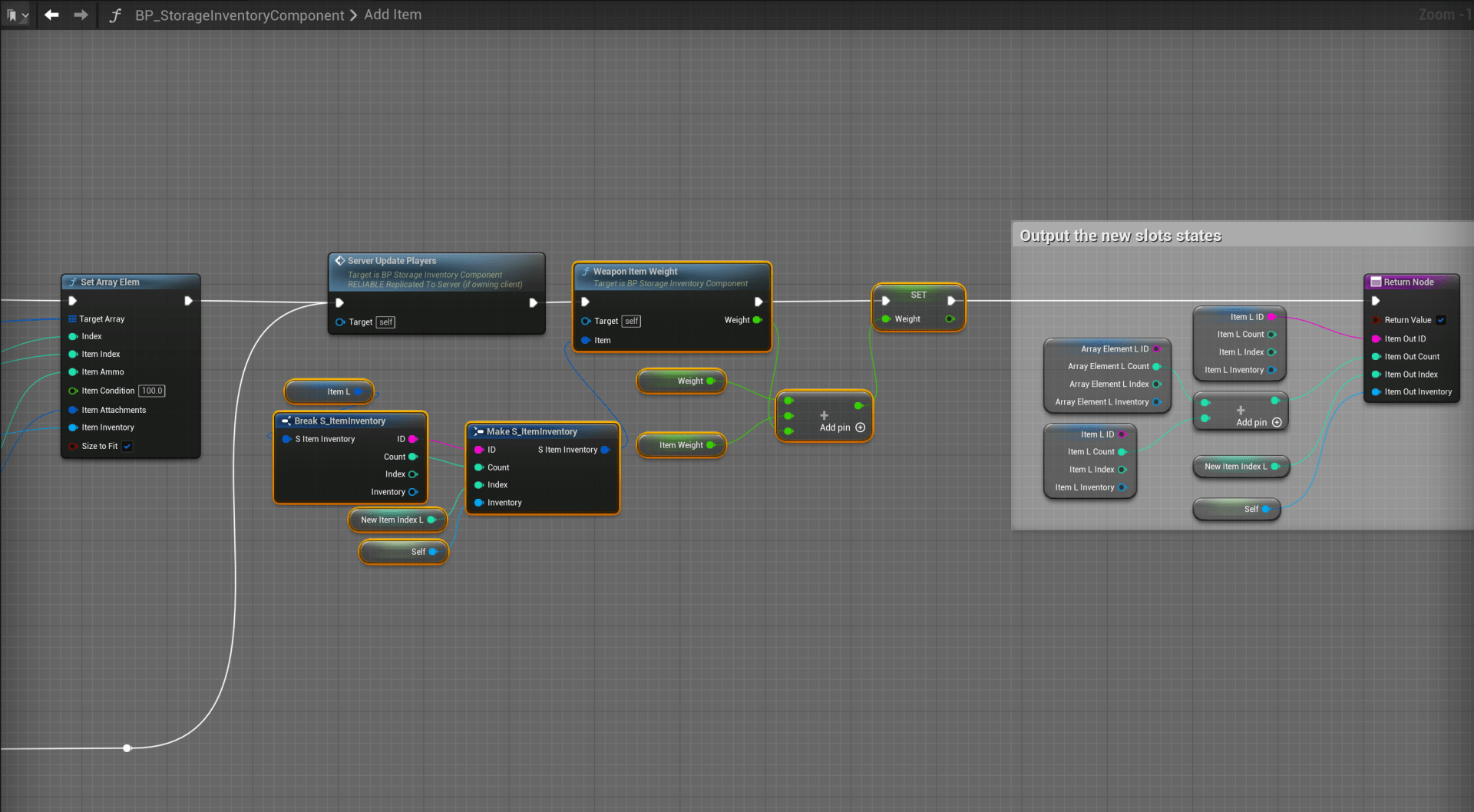The width and height of the screenshot is (1474, 812).
Task: Click the Item Out Inventory pin on Return Node
Action: tap(1376, 391)
